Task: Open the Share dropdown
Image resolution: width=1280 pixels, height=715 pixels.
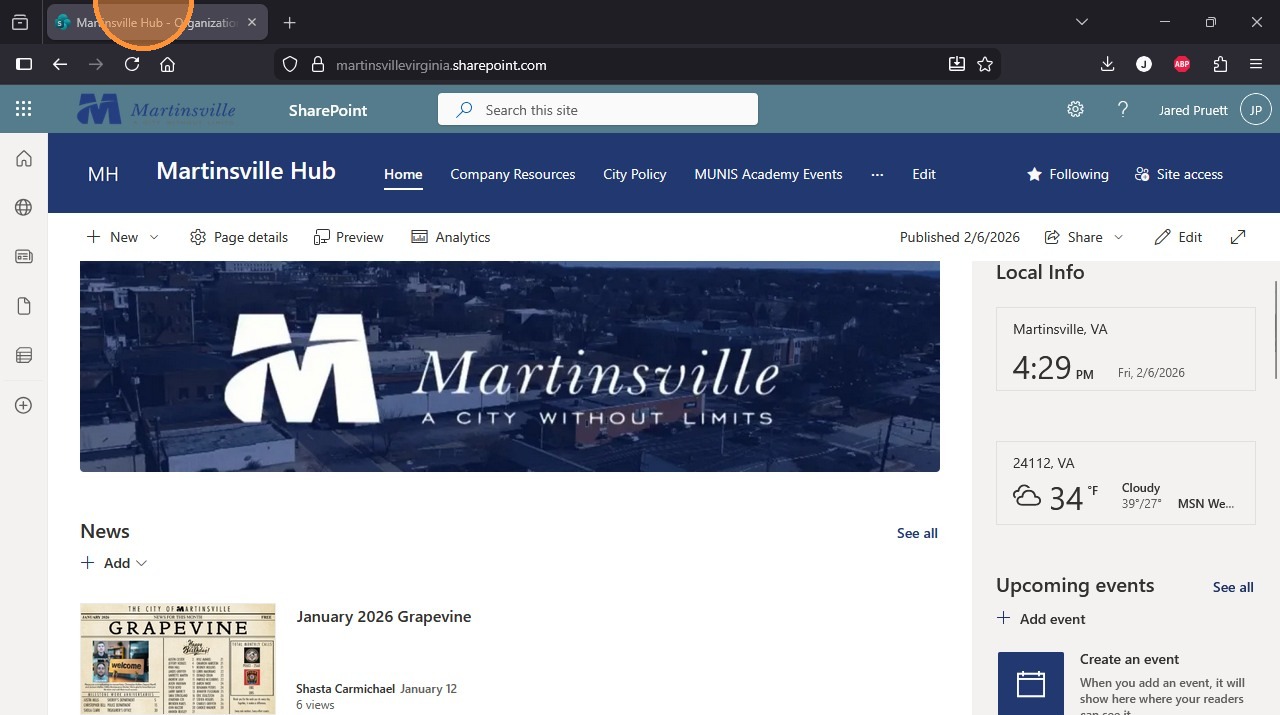Action: pos(1084,237)
